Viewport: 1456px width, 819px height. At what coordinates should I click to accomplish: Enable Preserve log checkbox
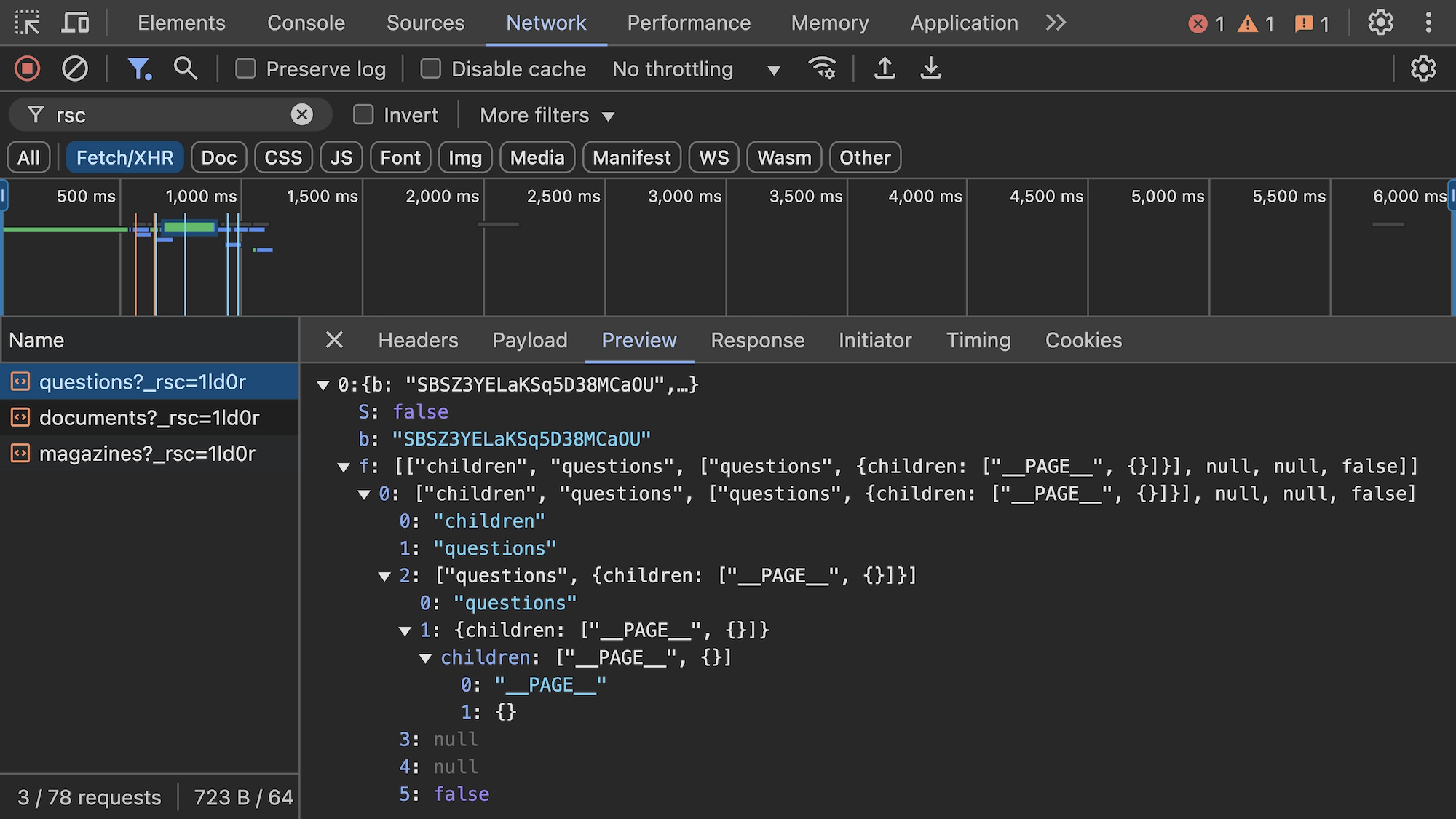[x=246, y=69]
